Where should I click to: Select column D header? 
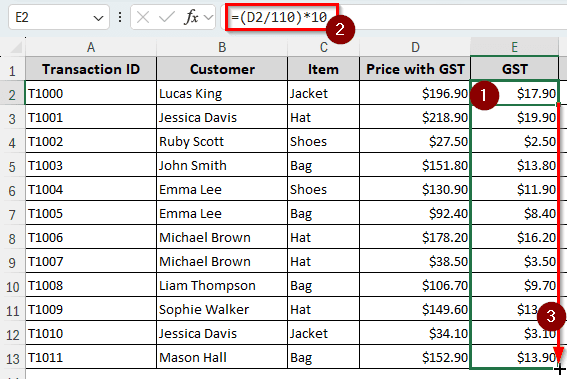tap(415, 47)
